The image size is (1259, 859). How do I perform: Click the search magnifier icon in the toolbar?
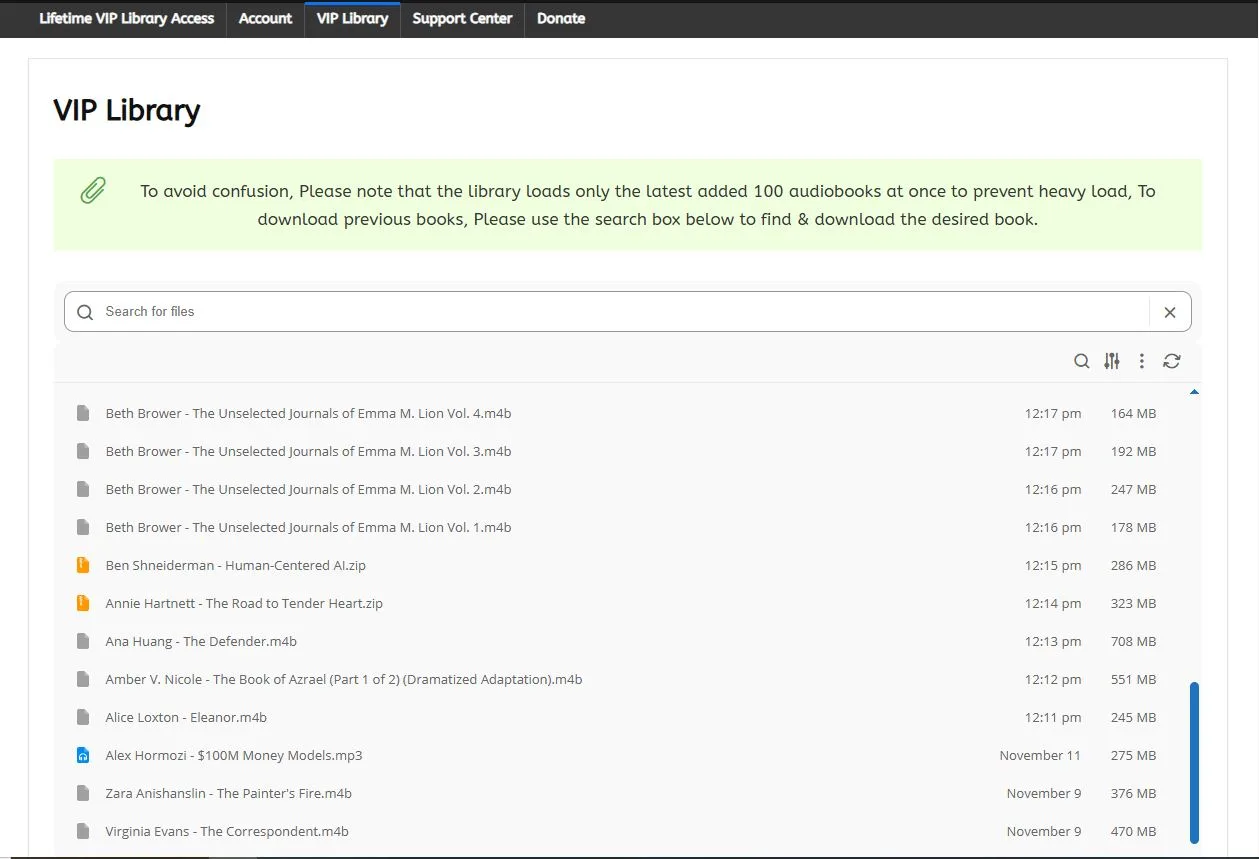point(1081,361)
